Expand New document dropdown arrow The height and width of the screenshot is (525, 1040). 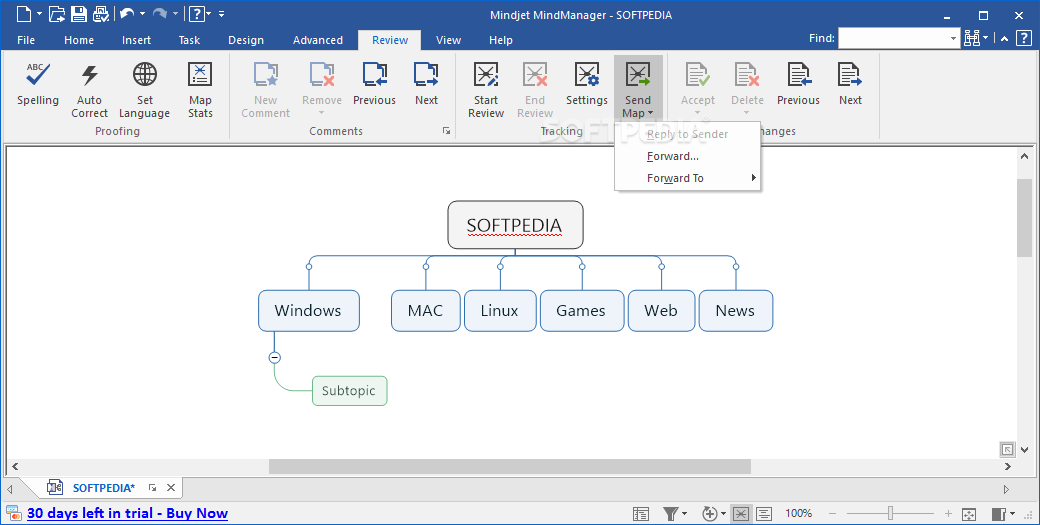point(39,14)
